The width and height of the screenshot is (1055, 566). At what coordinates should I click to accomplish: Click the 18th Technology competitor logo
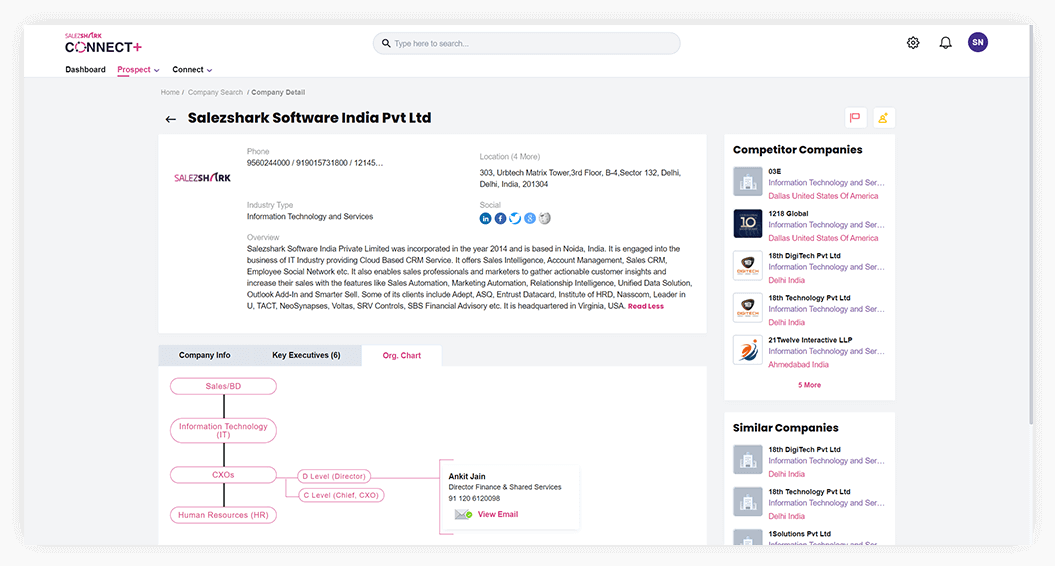point(748,308)
